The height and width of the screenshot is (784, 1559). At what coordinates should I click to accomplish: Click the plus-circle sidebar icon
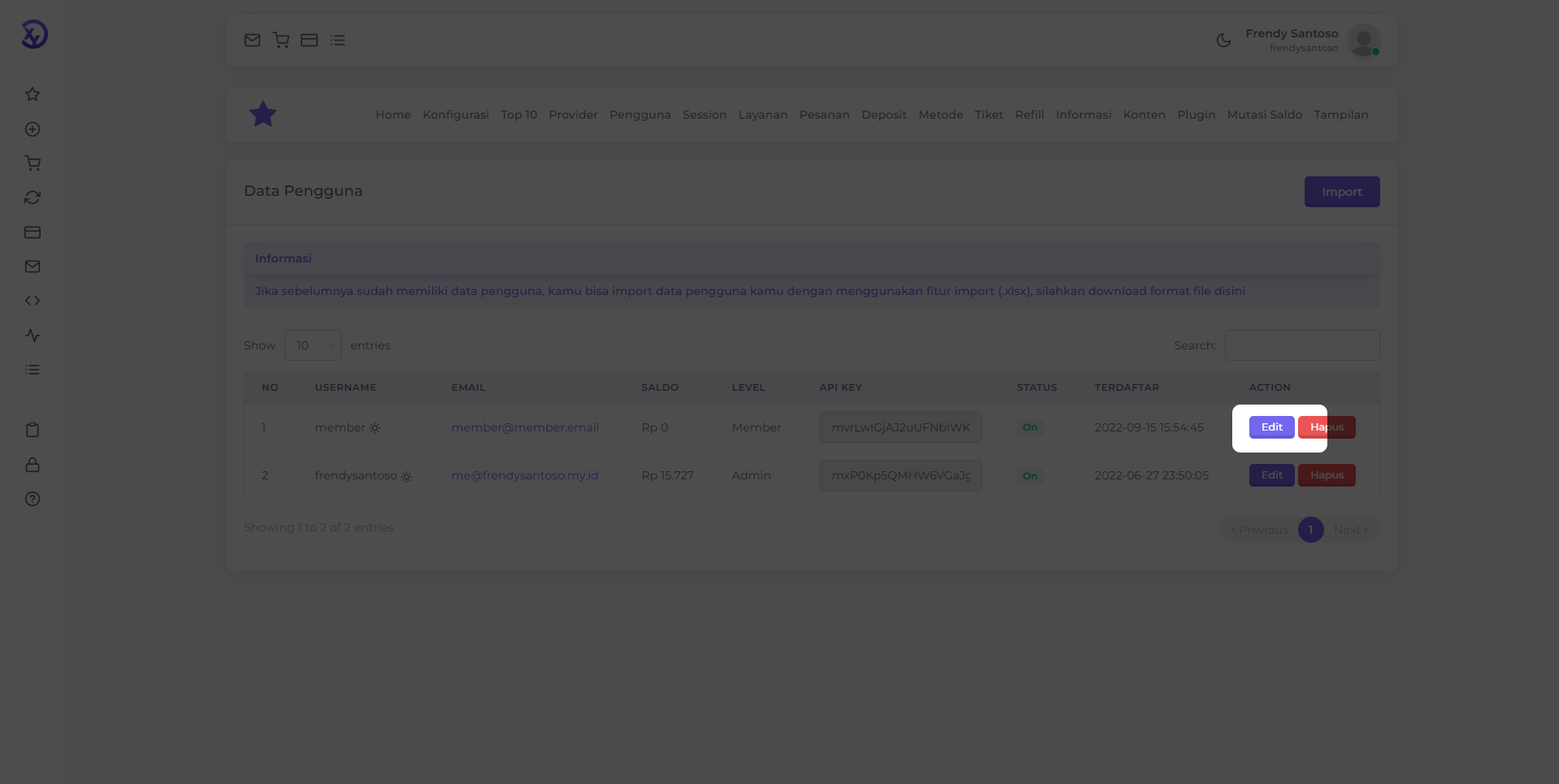point(33,129)
